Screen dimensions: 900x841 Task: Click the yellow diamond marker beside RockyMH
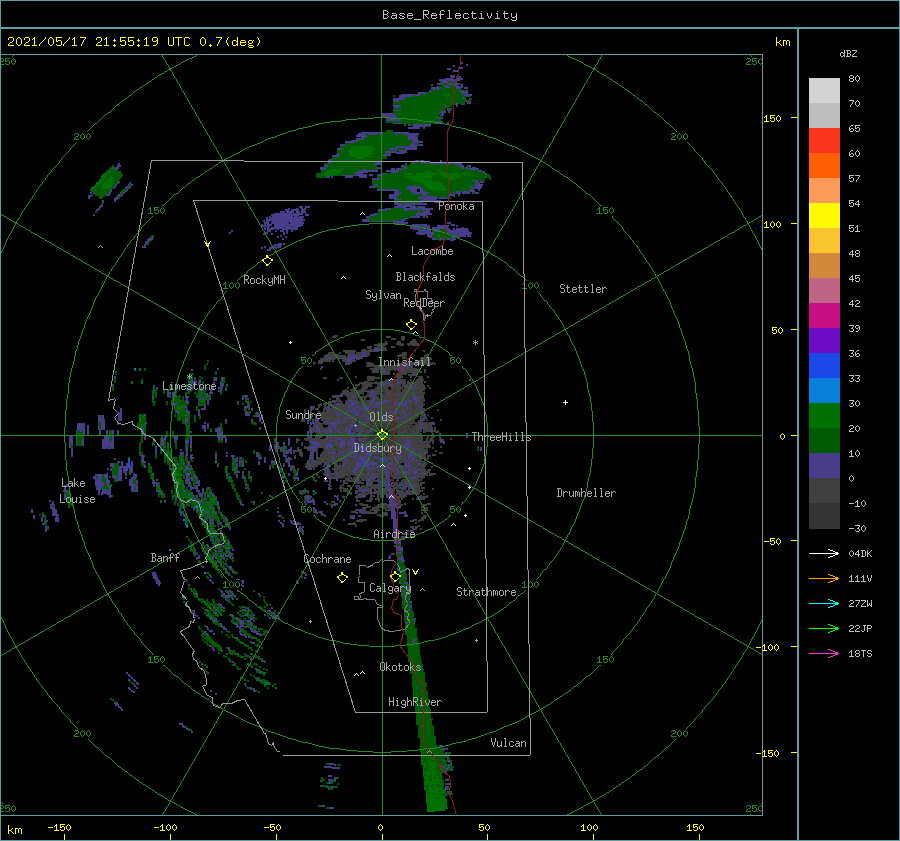pyautogui.click(x=267, y=261)
